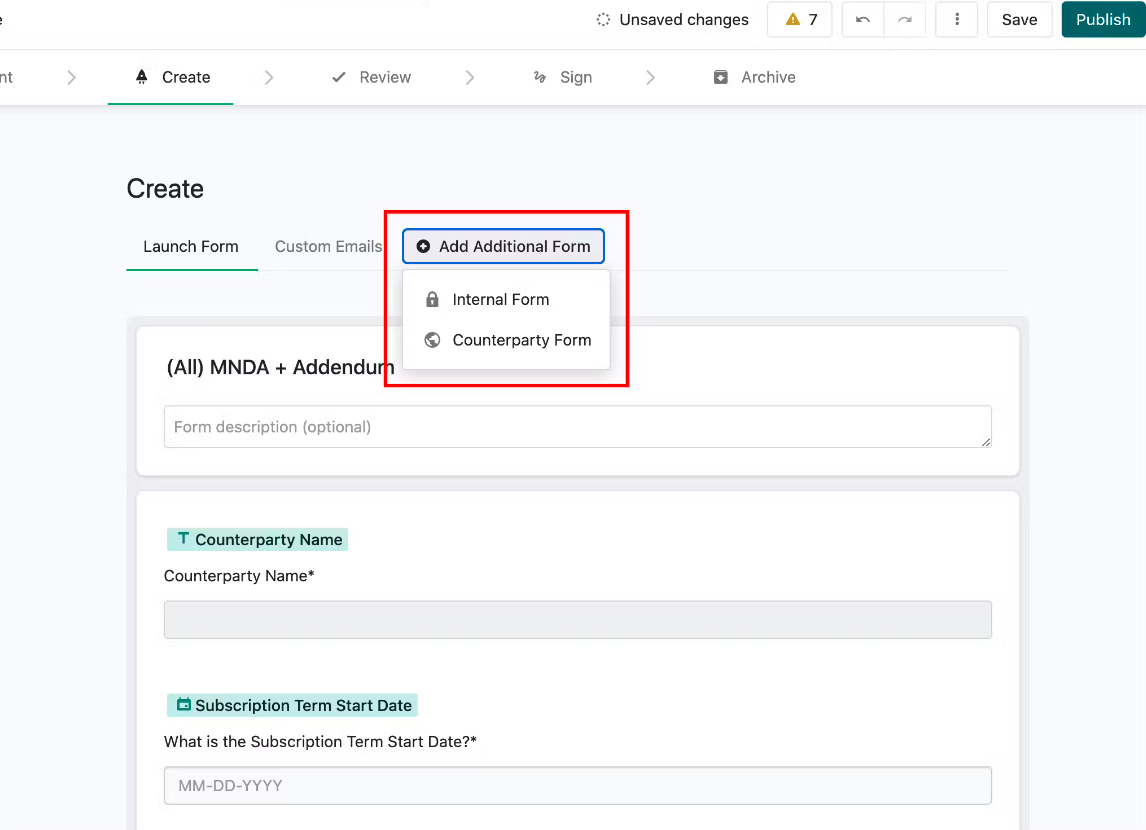
Task: Click the Subscription Term Start Date green tag
Action: 292,705
